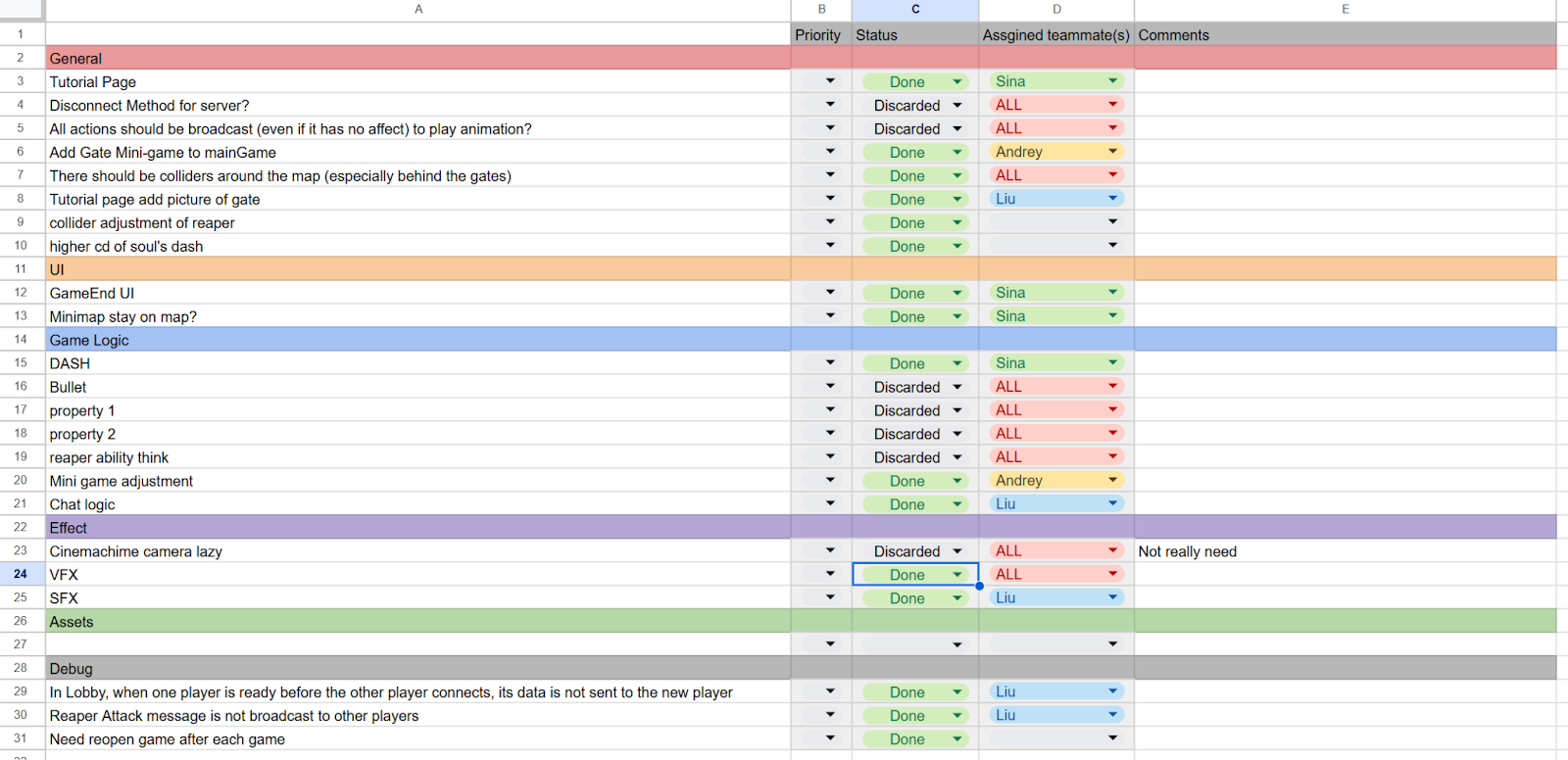
Task: Open the Done status dropdown for VFX
Action: coord(956,575)
